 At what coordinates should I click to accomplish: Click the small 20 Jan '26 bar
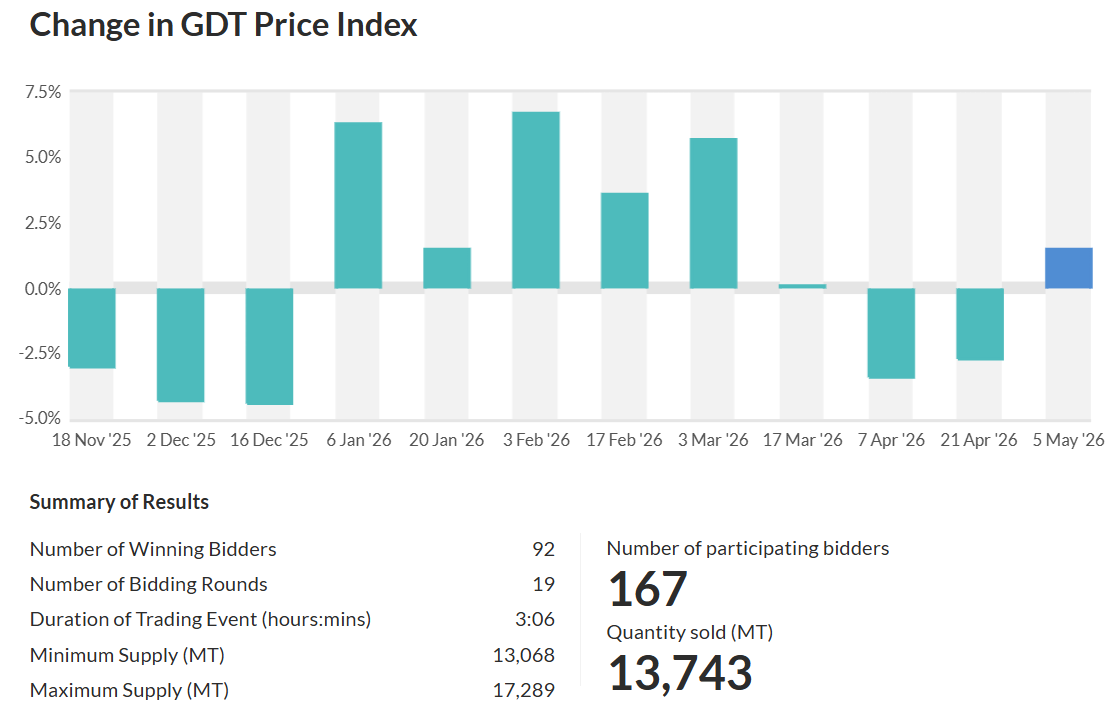447,268
